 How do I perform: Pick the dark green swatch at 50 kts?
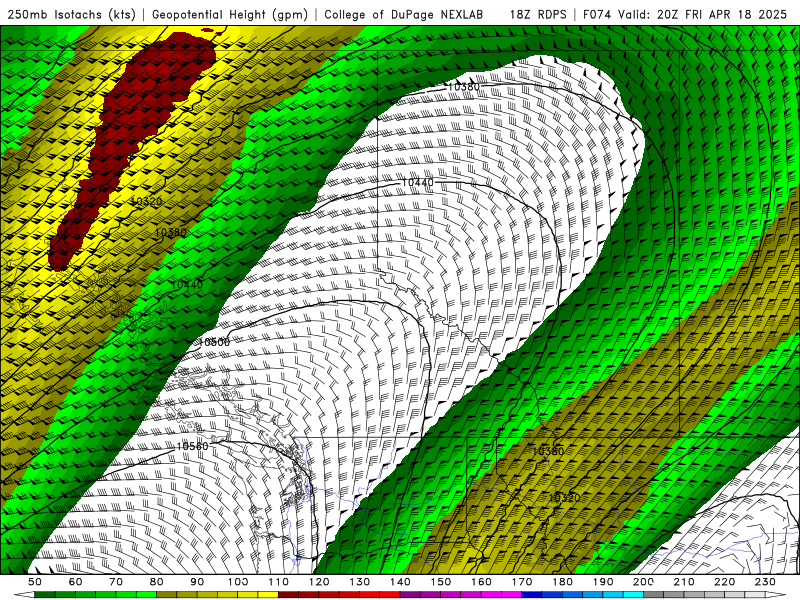(45, 595)
